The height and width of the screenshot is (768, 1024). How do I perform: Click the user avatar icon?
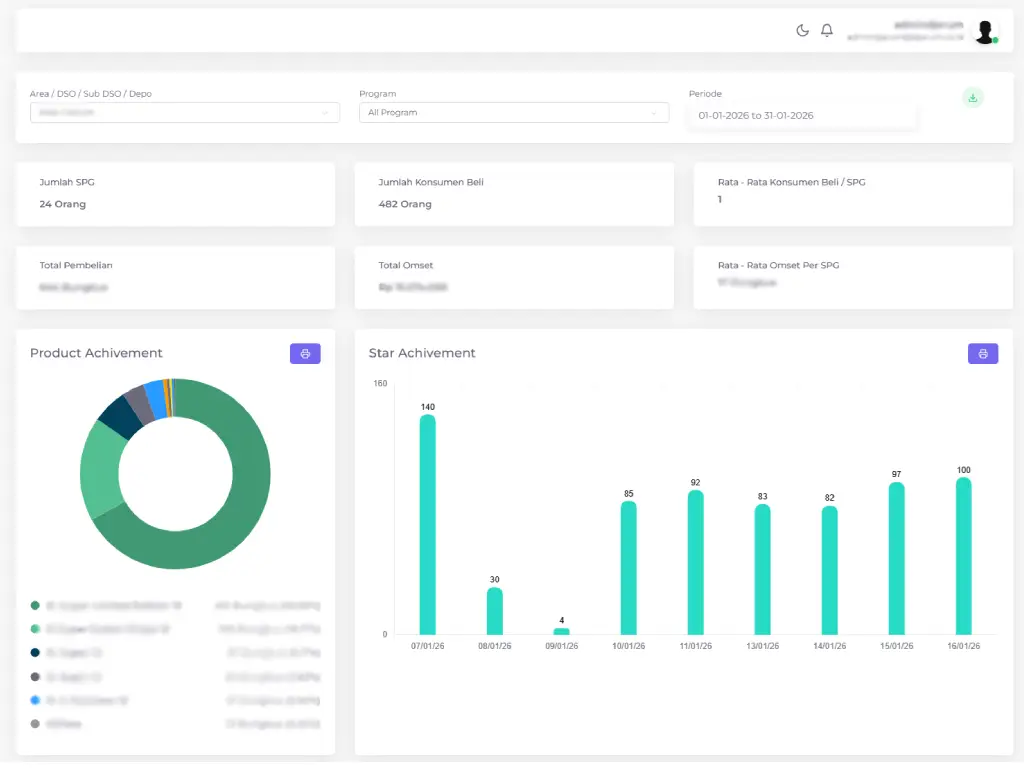coord(984,30)
